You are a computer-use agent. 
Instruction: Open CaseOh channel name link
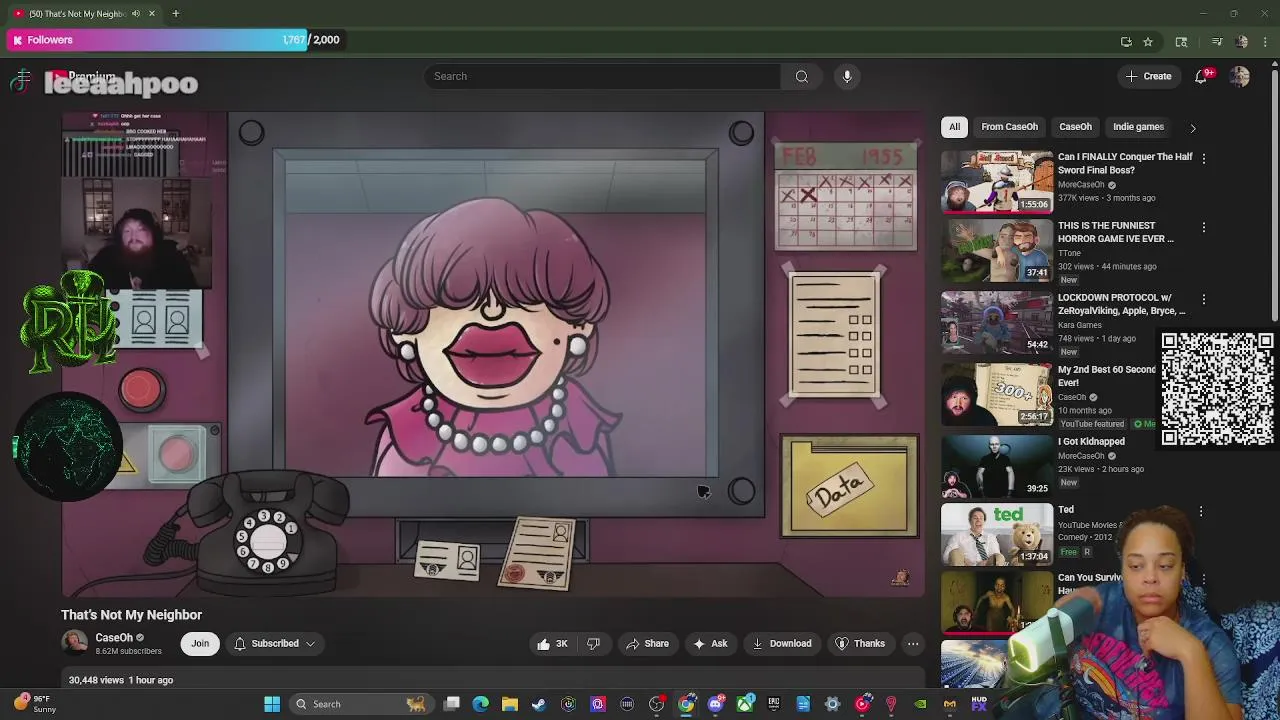(x=114, y=638)
